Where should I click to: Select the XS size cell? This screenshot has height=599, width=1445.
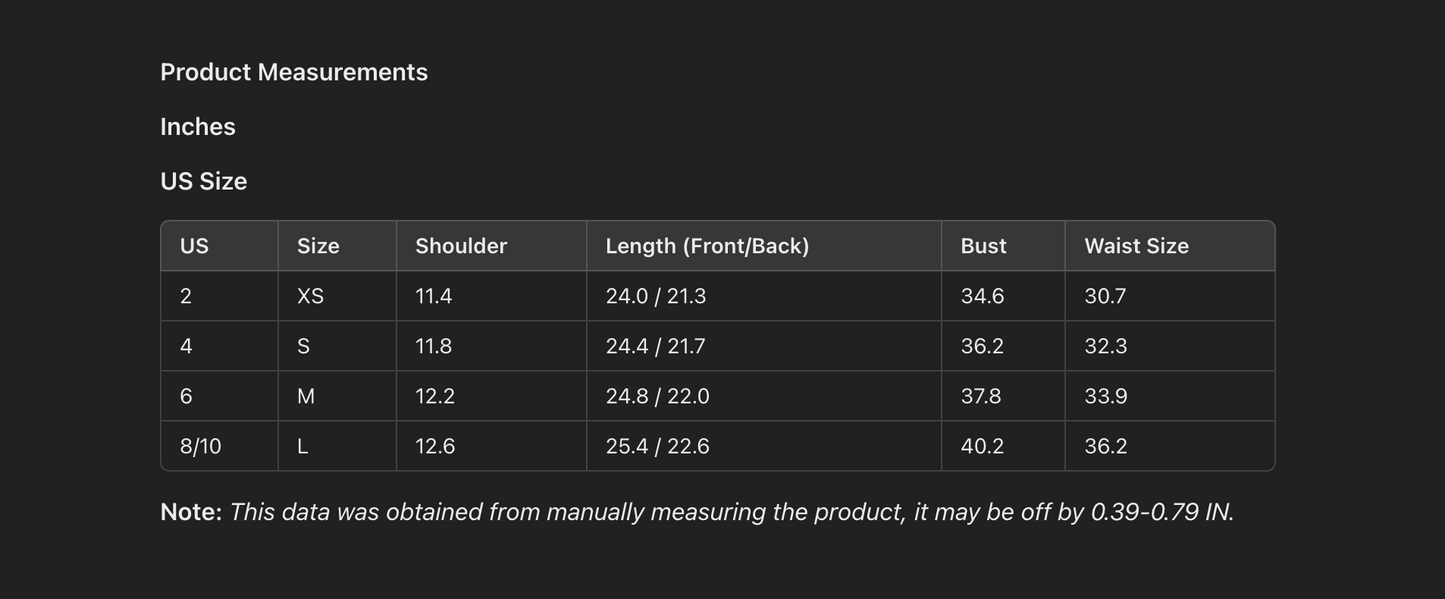(310, 296)
